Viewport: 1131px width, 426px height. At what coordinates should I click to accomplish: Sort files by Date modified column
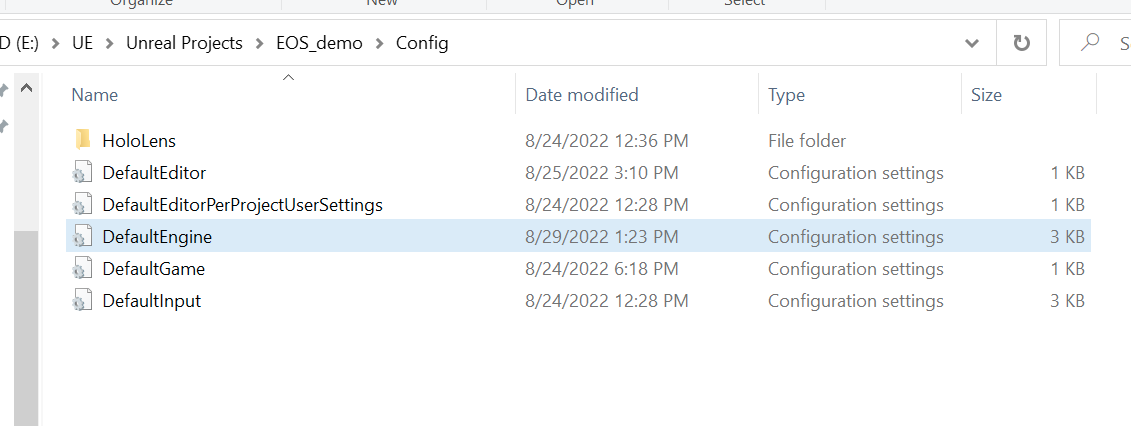[x=581, y=95]
